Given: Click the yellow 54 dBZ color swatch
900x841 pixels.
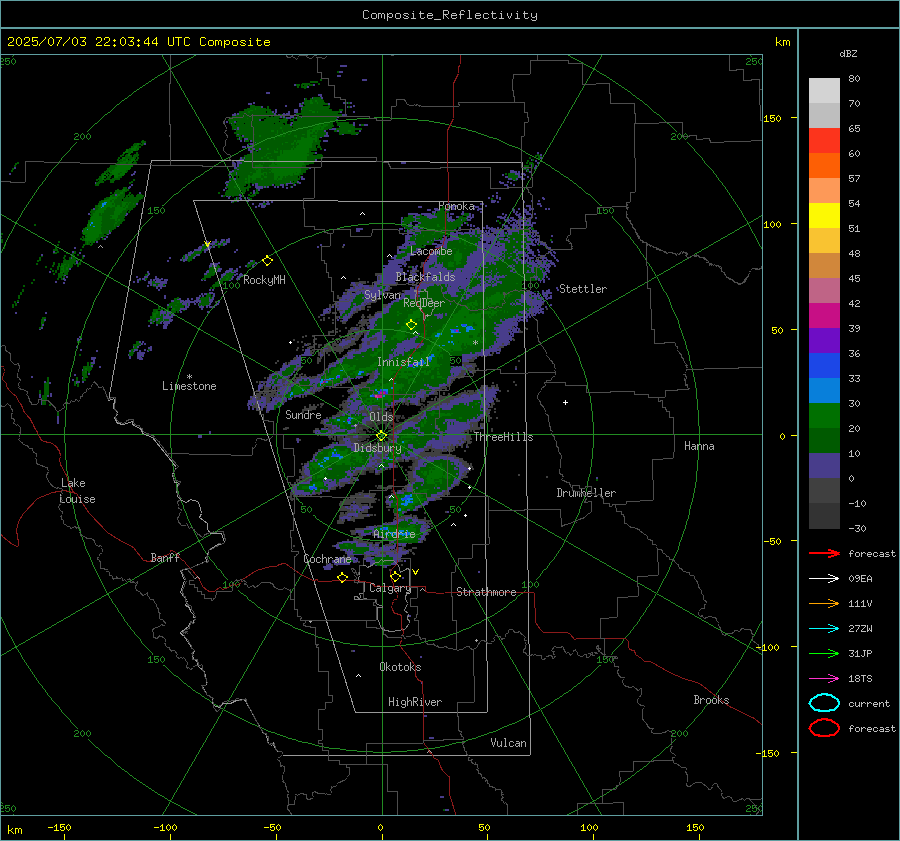Looking at the screenshot, I should click(x=824, y=215).
